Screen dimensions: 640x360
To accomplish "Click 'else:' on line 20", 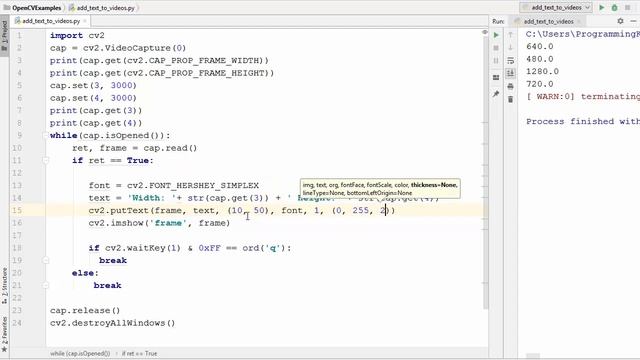I will [85, 273].
